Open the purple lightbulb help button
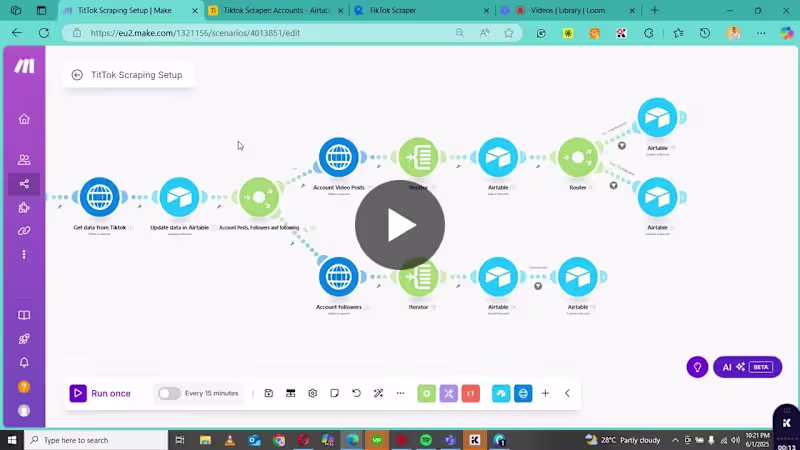 tap(697, 367)
